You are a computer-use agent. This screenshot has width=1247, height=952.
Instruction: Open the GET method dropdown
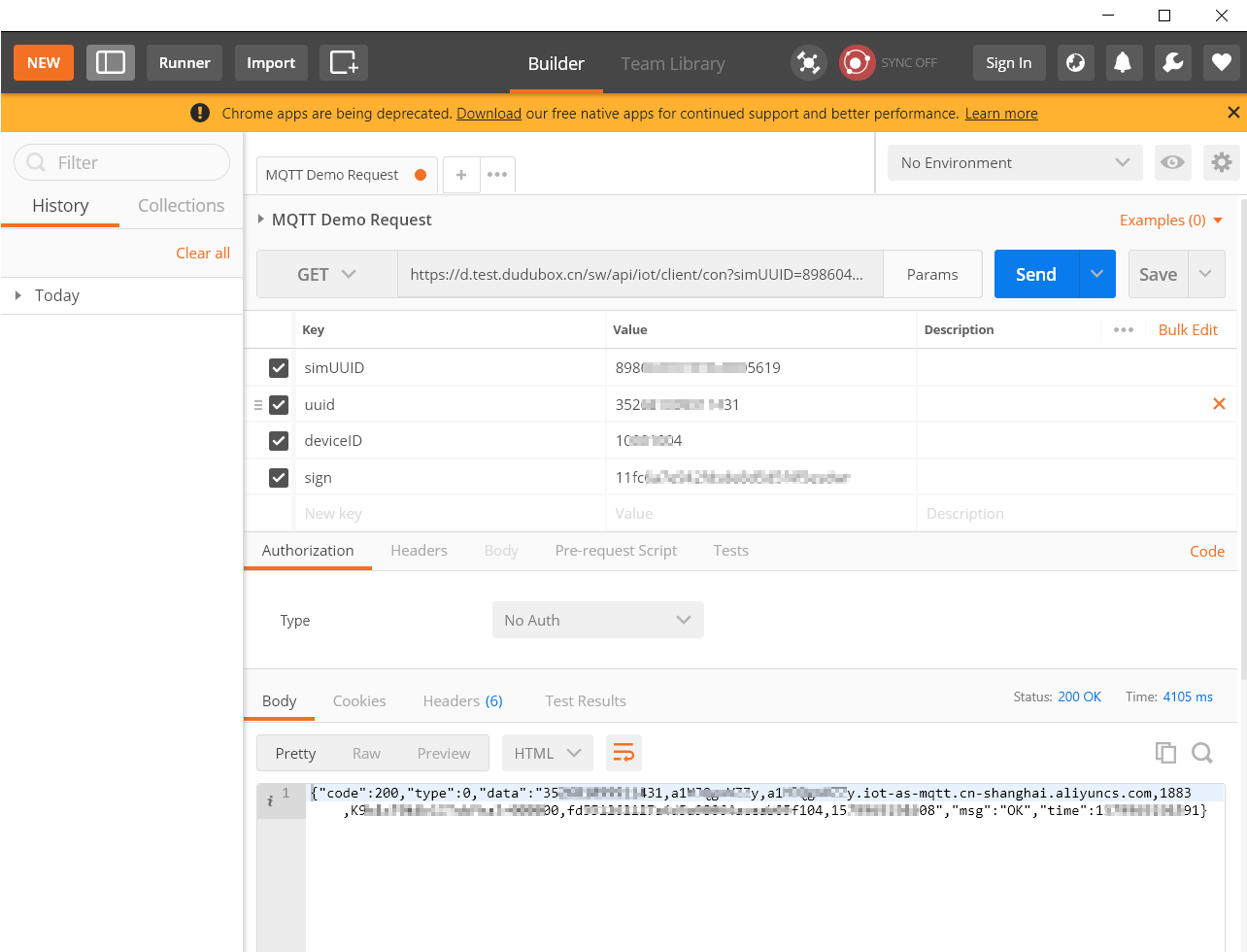[326, 274]
